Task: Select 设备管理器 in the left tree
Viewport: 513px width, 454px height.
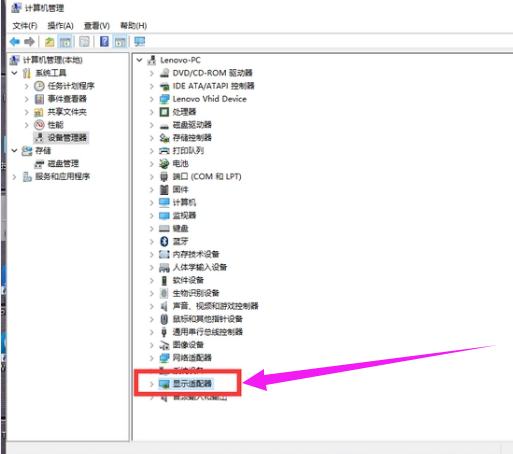Action: point(67,138)
